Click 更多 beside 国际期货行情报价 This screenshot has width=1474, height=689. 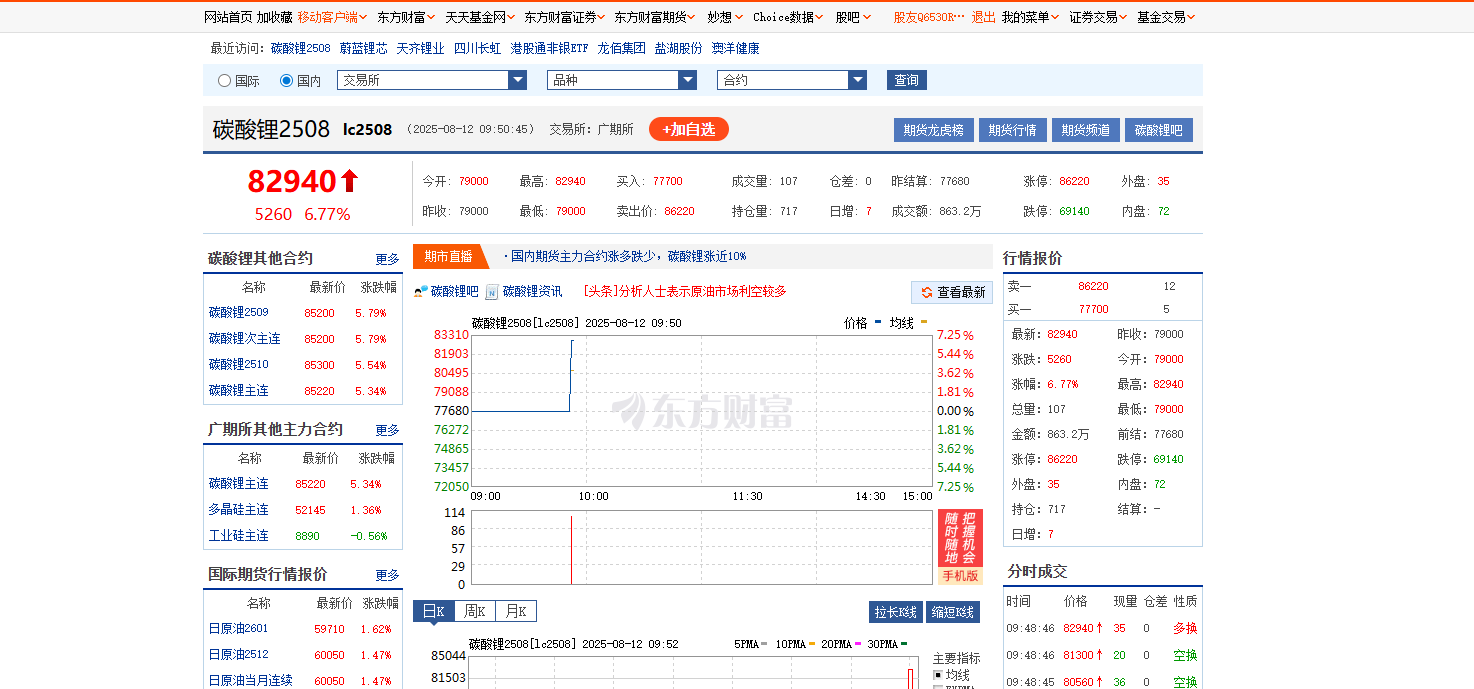(387, 575)
